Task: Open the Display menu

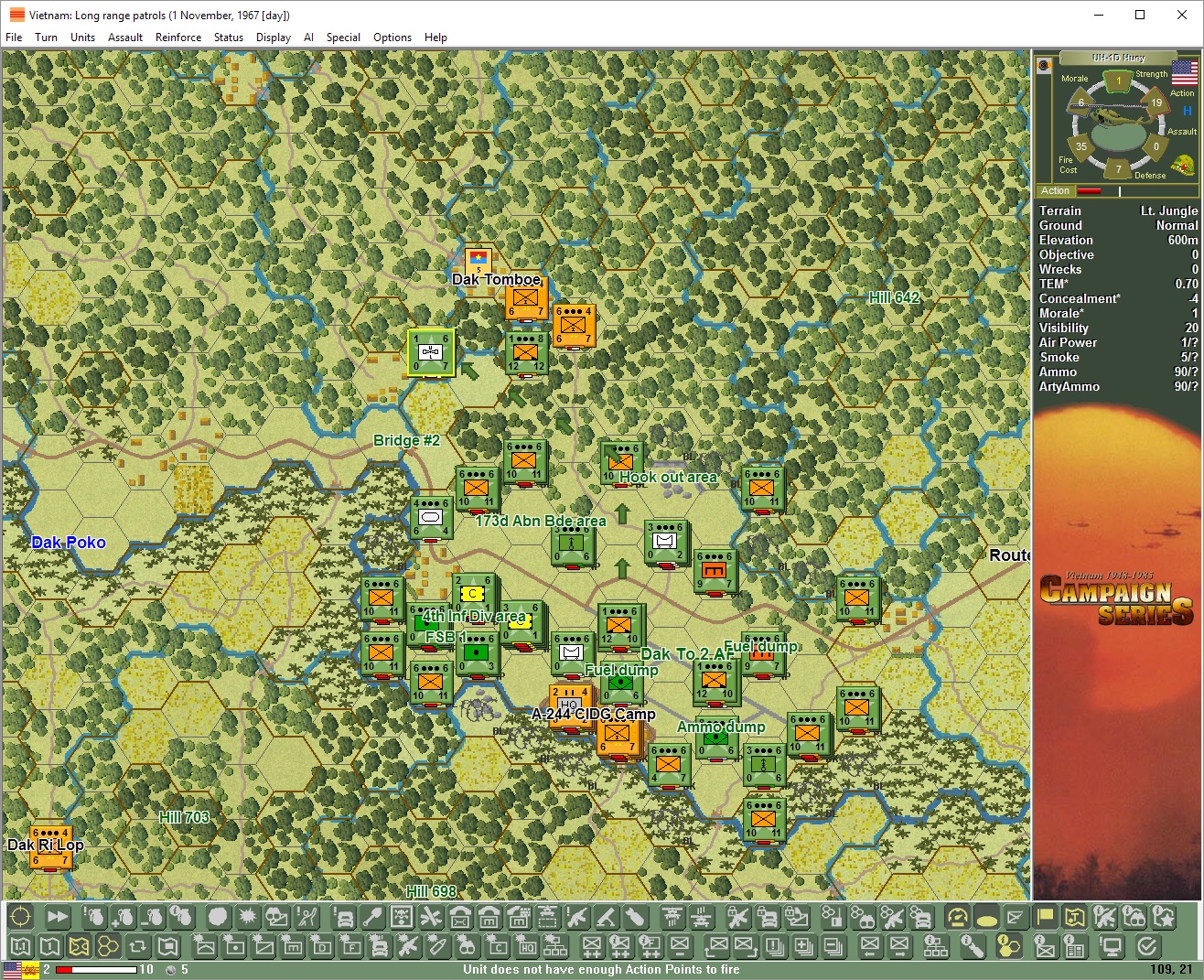Action: click(x=274, y=38)
